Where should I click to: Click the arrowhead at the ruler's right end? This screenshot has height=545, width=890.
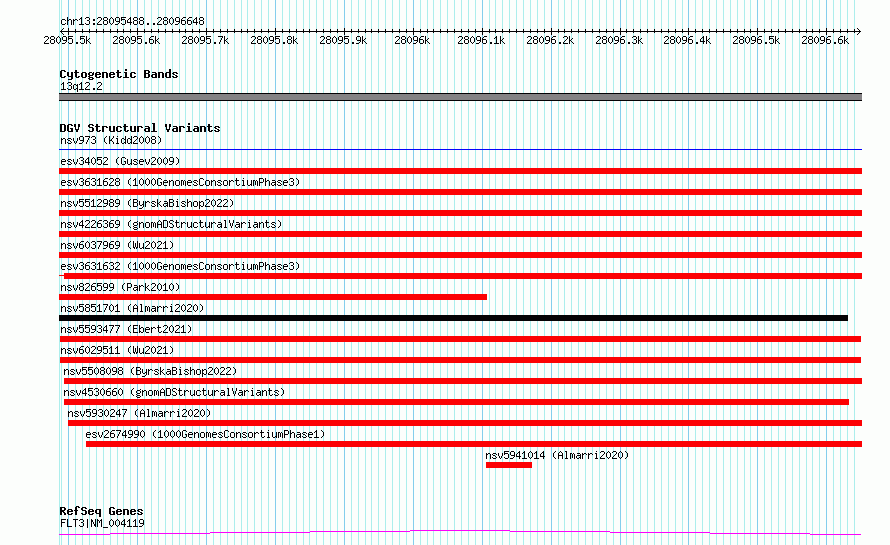pos(859,31)
